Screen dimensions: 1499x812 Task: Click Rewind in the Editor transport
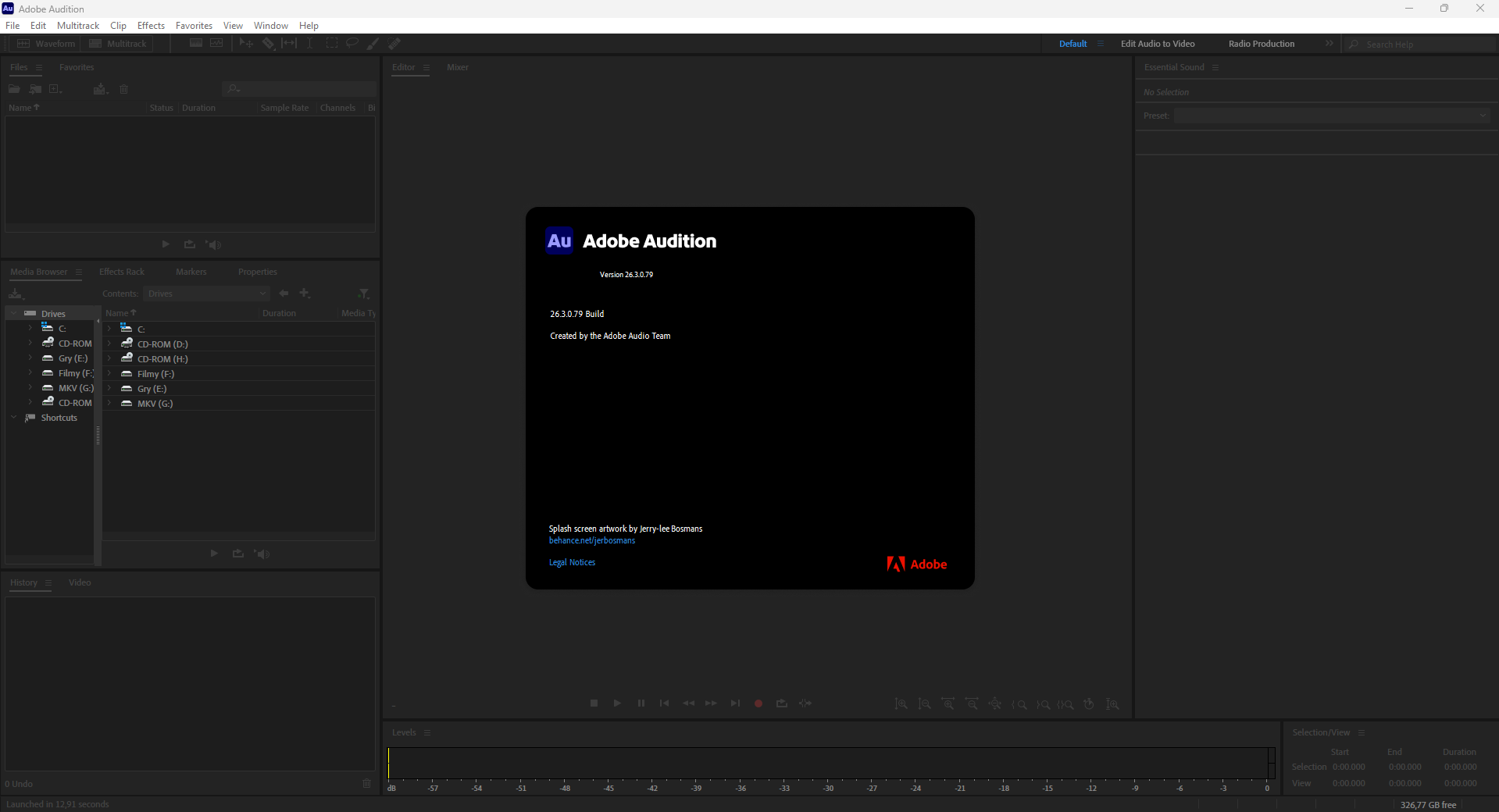point(688,703)
